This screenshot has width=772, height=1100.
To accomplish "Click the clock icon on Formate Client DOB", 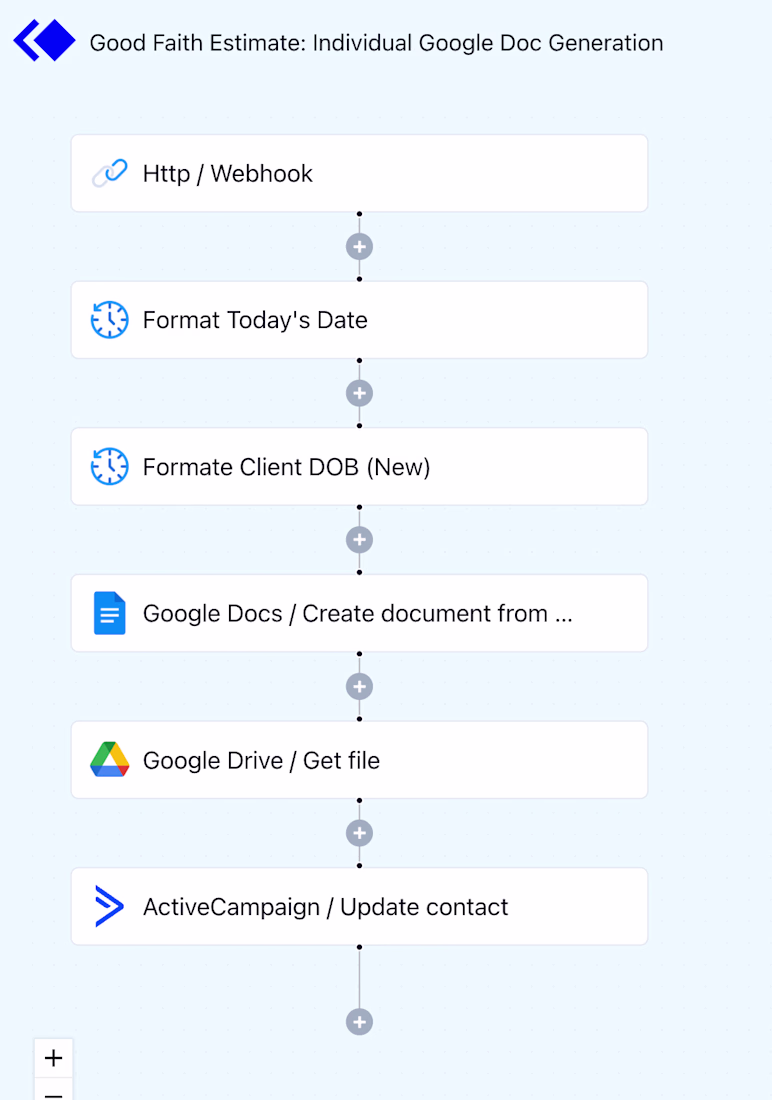I will point(109,467).
